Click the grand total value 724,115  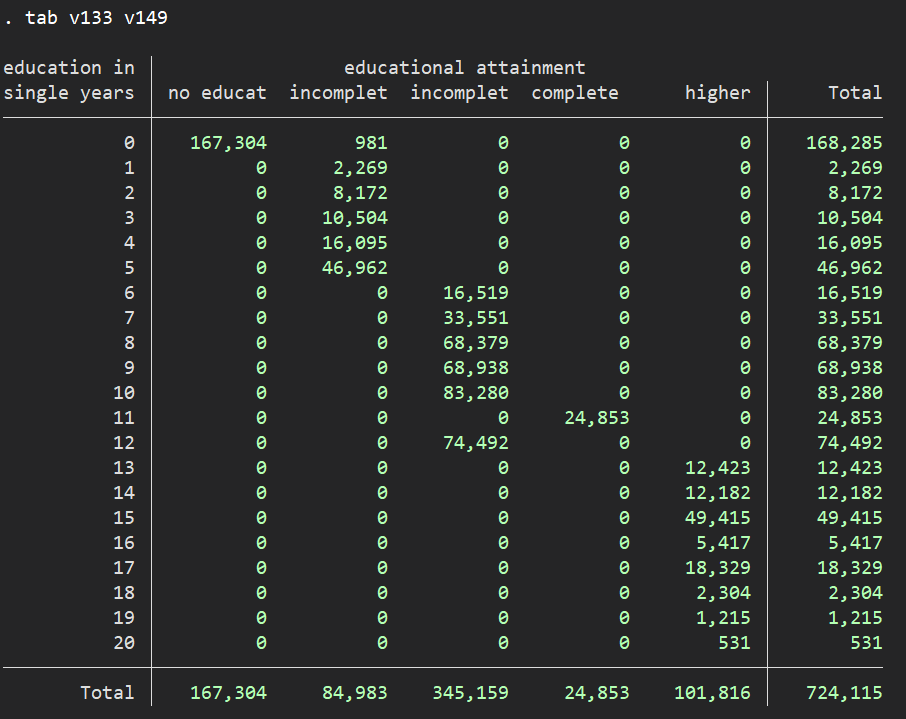(x=844, y=693)
